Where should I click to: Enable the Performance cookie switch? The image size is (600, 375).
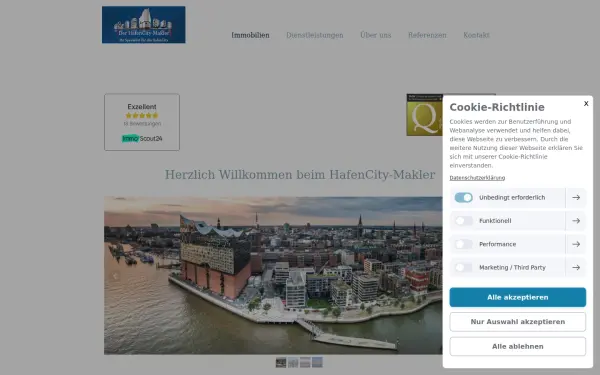[x=463, y=244]
